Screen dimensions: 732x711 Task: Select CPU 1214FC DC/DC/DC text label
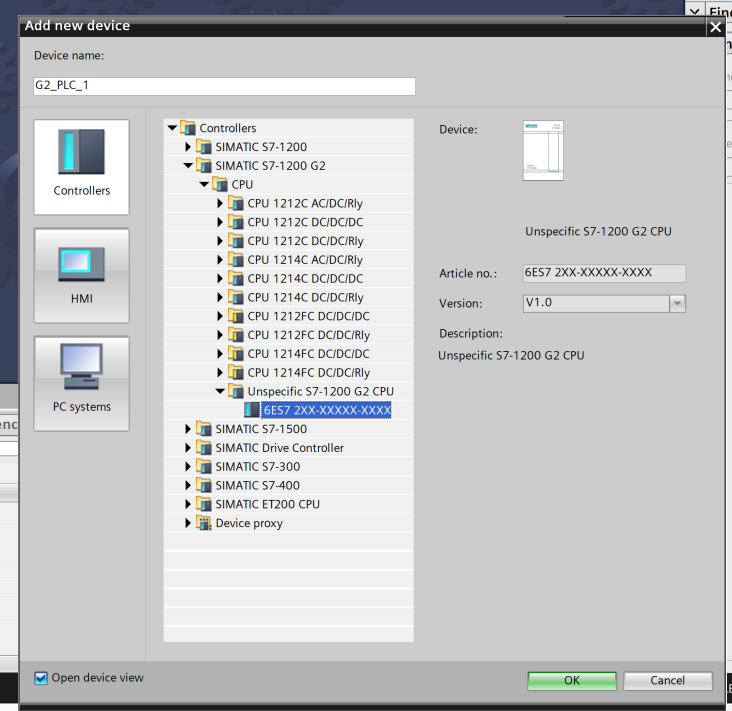(308, 354)
